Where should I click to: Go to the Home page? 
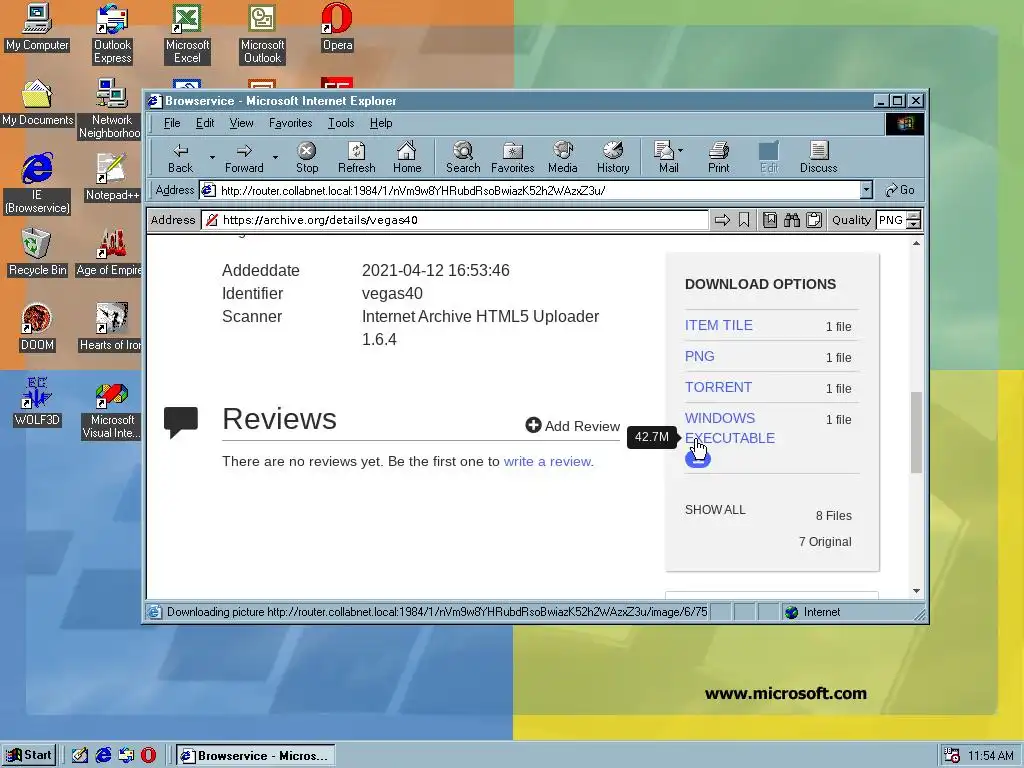click(x=406, y=157)
